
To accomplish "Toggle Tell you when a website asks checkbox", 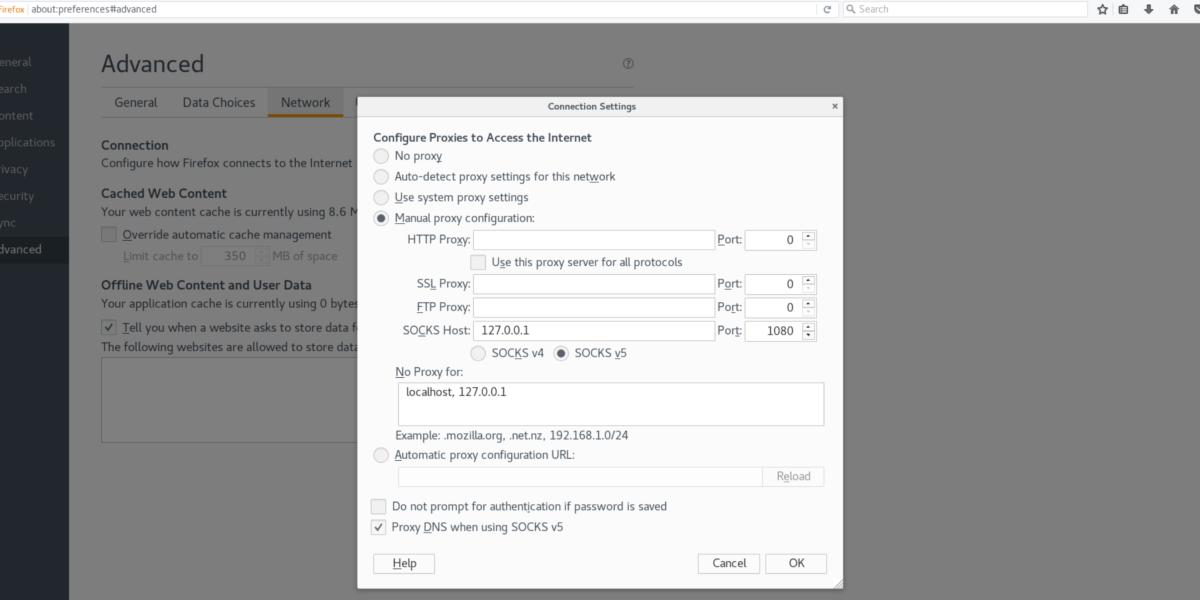I will [109, 327].
